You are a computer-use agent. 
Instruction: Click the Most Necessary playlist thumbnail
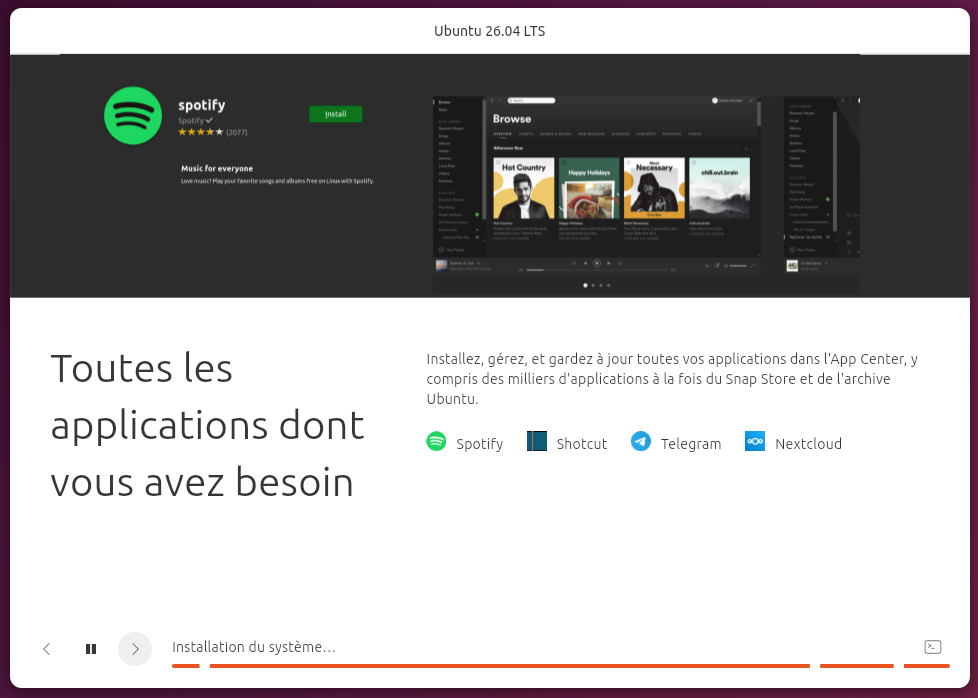pos(654,188)
